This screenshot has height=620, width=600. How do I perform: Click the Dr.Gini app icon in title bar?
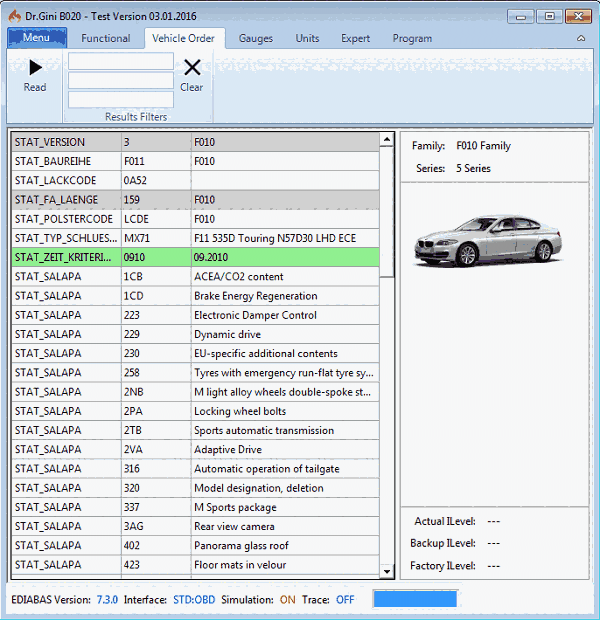tap(13, 16)
